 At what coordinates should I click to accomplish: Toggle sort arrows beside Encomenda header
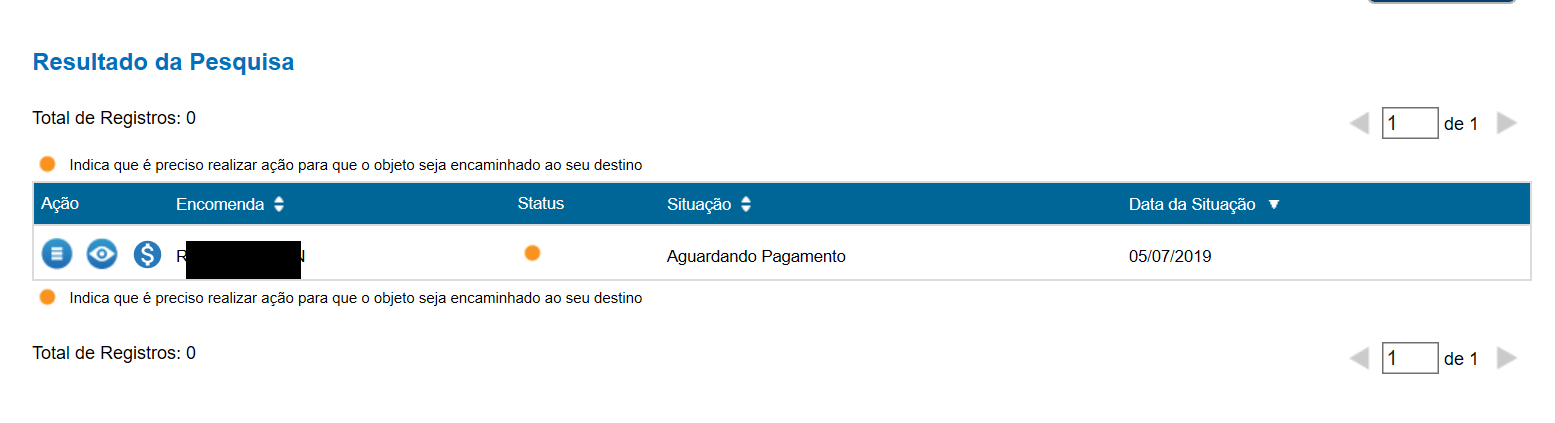[x=279, y=204]
